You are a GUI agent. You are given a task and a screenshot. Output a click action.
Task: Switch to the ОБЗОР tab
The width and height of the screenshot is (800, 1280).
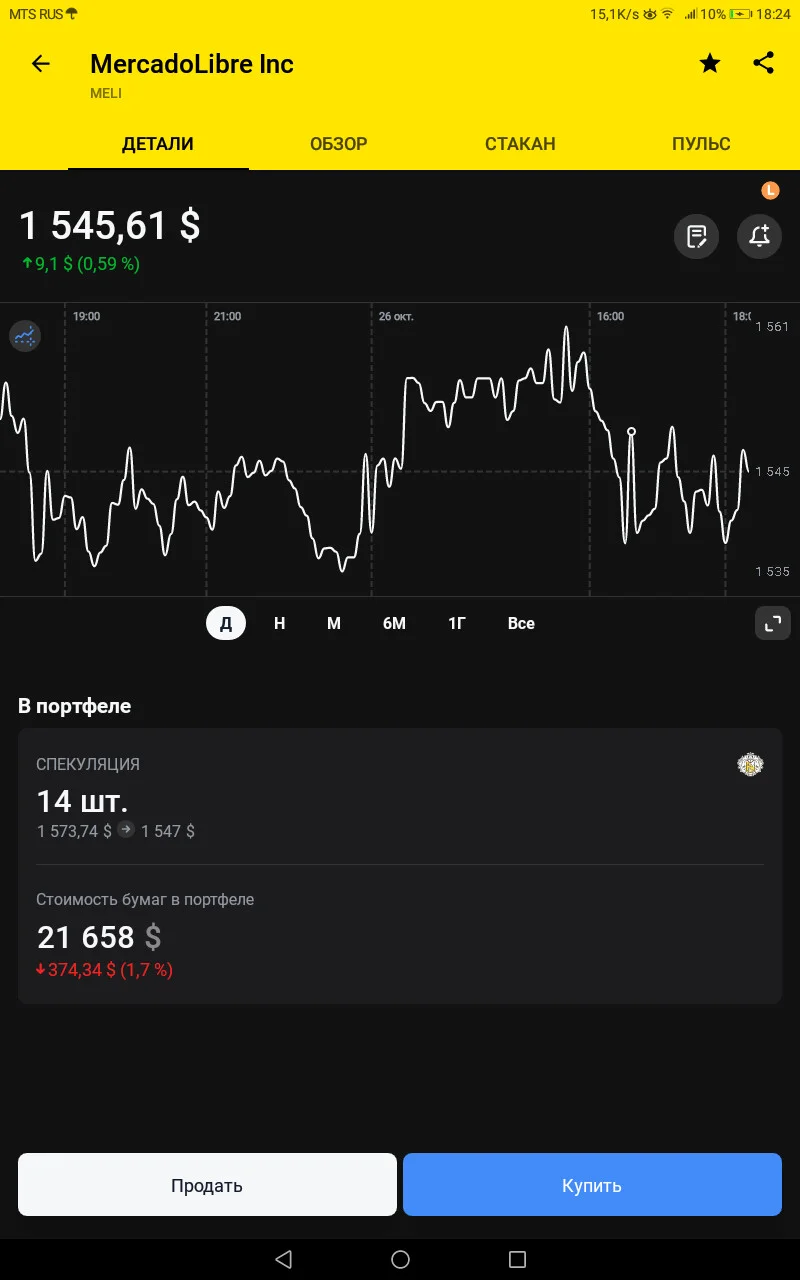tap(339, 144)
